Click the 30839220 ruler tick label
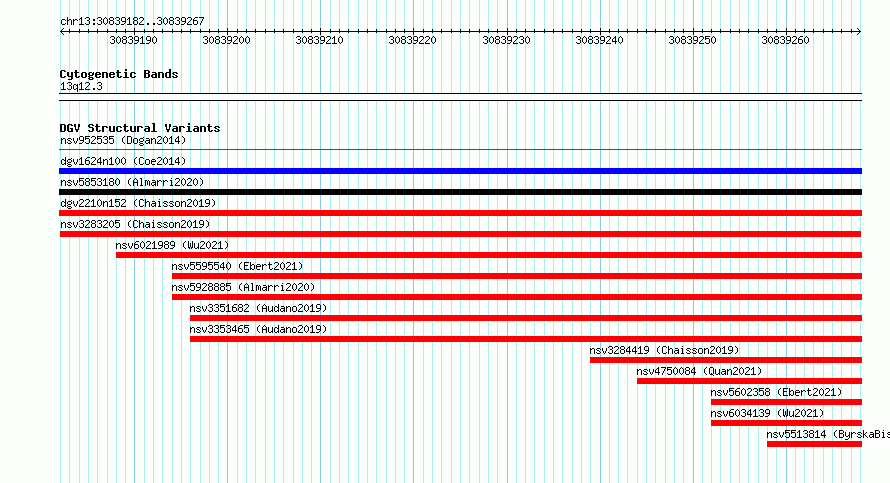Screen dimensions: 890x483 [x=413, y=40]
